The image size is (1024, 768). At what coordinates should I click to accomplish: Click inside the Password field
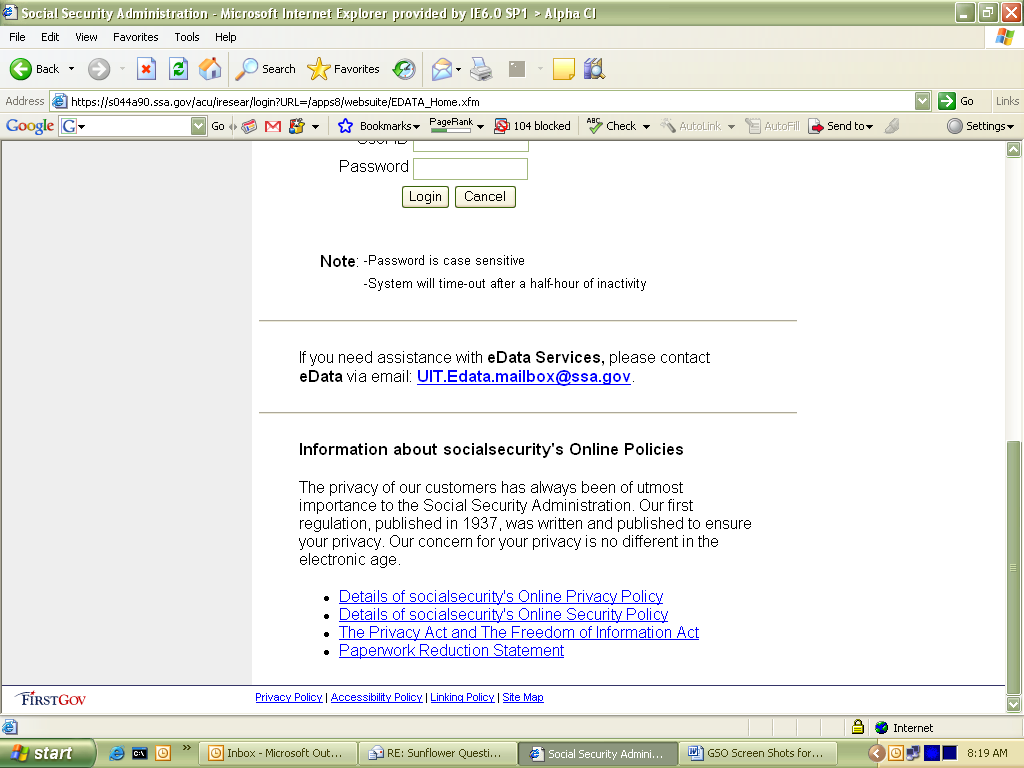[x=470, y=168]
